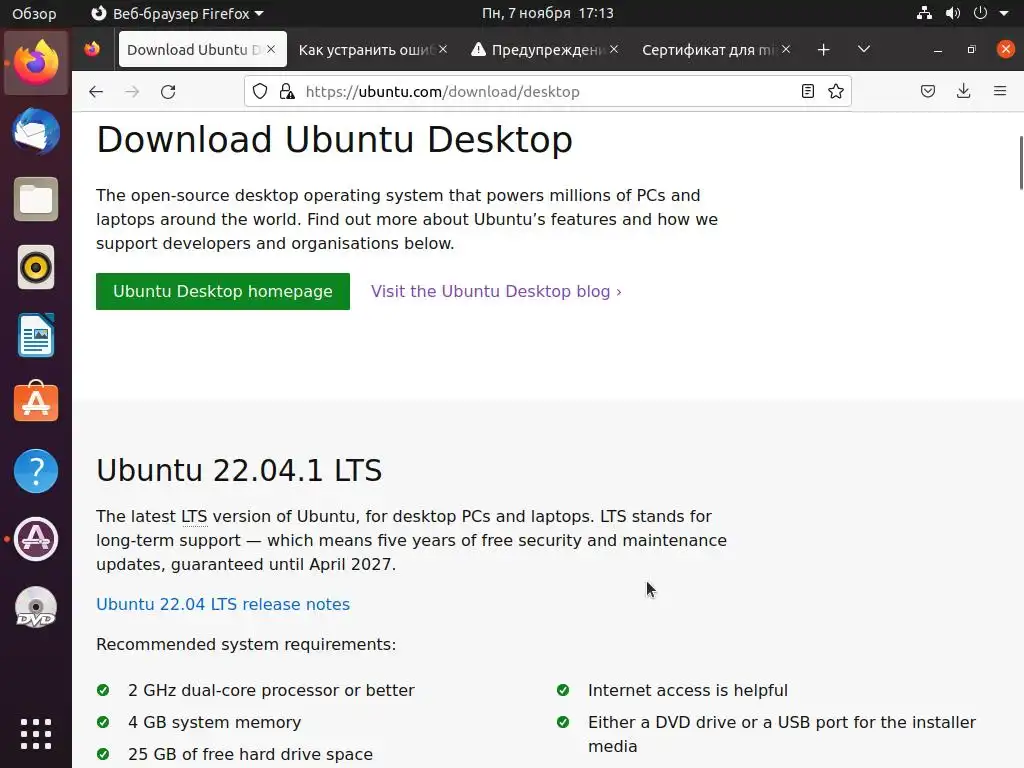
Task: Click the Ubuntu Desktop homepage button
Action: [x=223, y=292]
